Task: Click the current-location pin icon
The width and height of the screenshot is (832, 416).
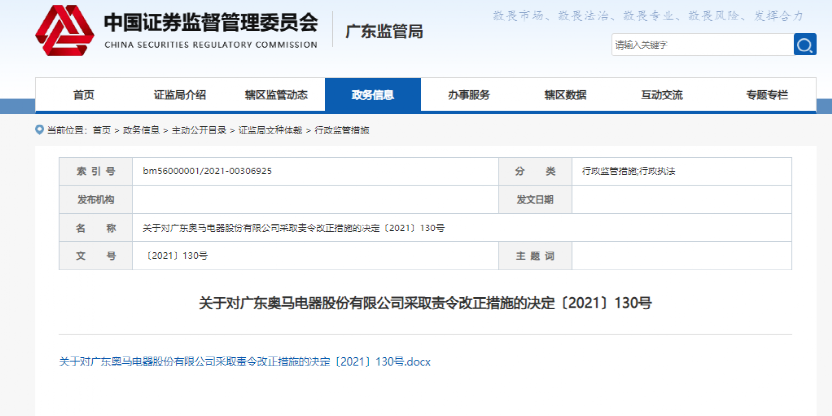Action: tap(39, 129)
